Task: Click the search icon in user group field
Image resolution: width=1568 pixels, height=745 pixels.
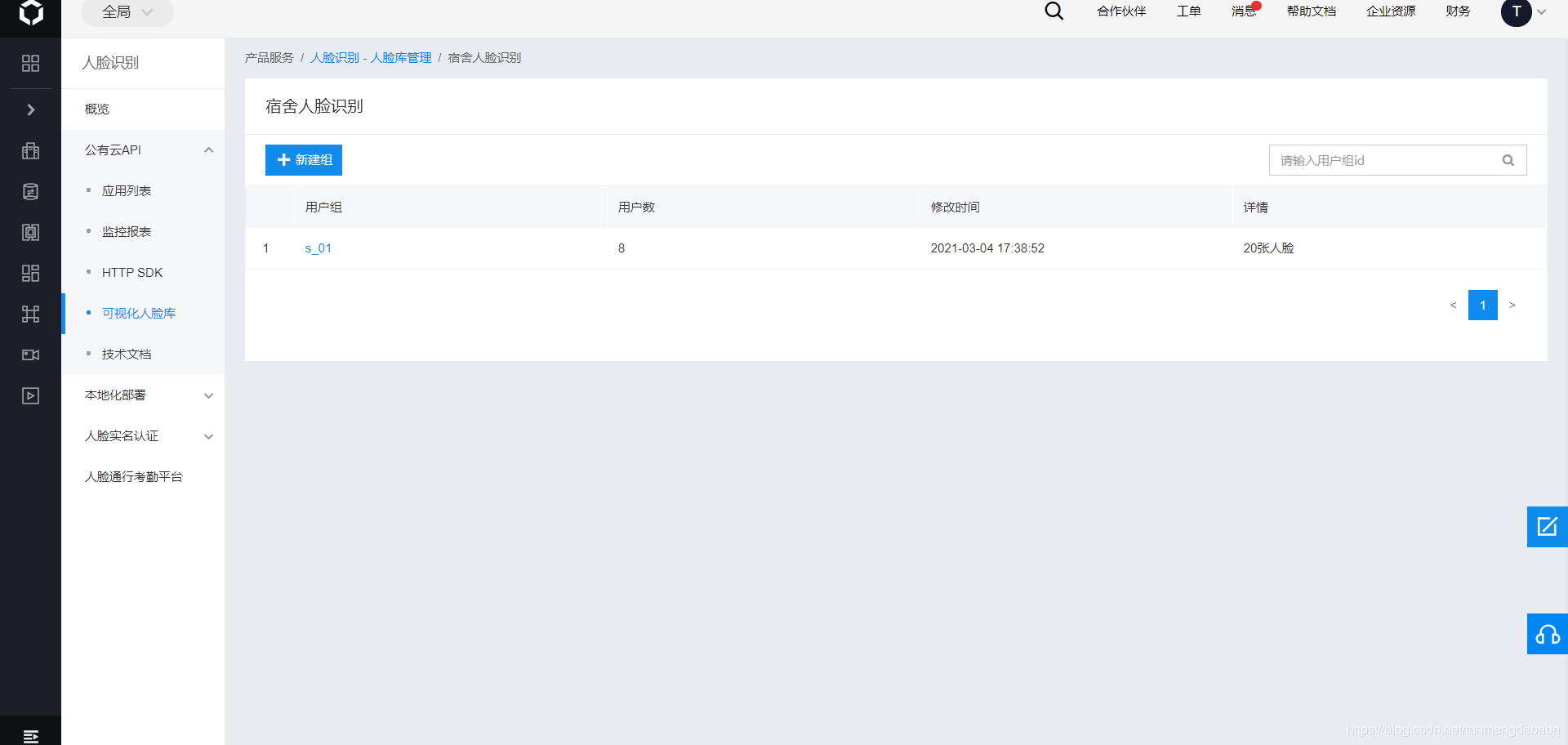Action: pyautogui.click(x=1508, y=160)
